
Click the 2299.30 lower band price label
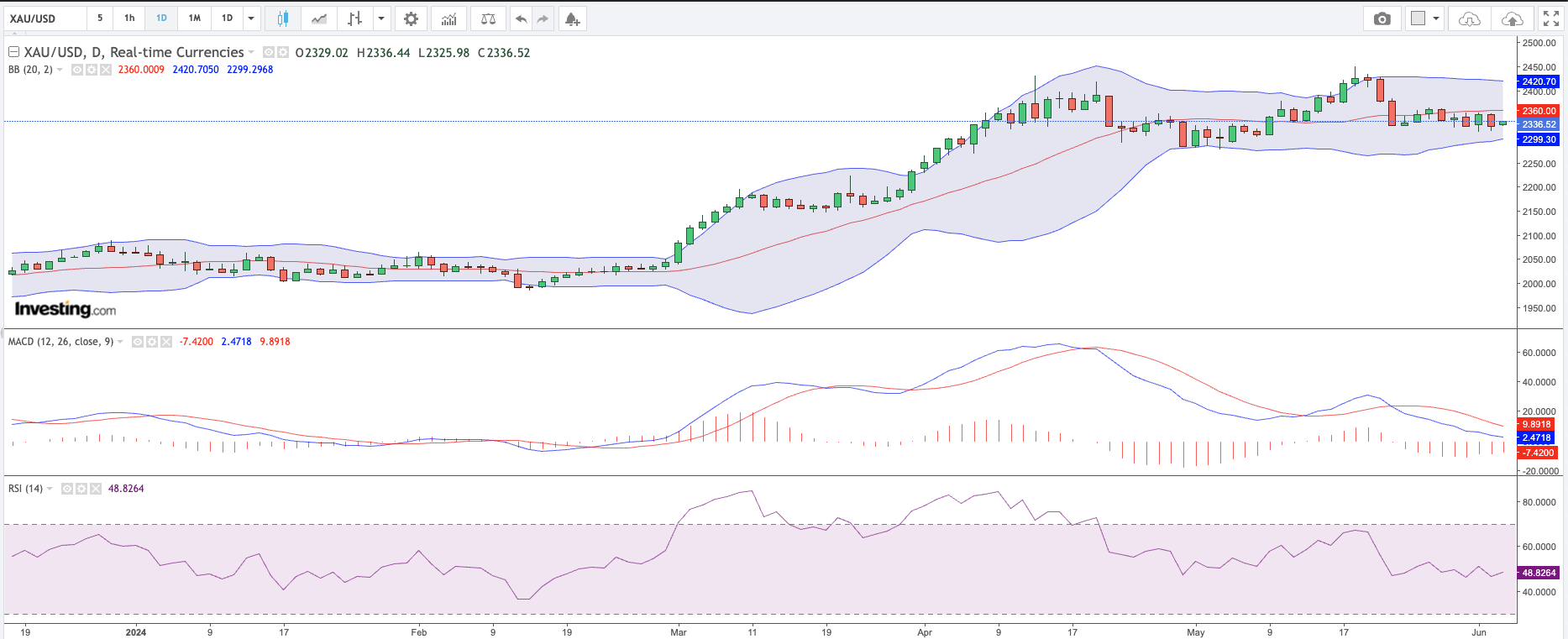1539,140
